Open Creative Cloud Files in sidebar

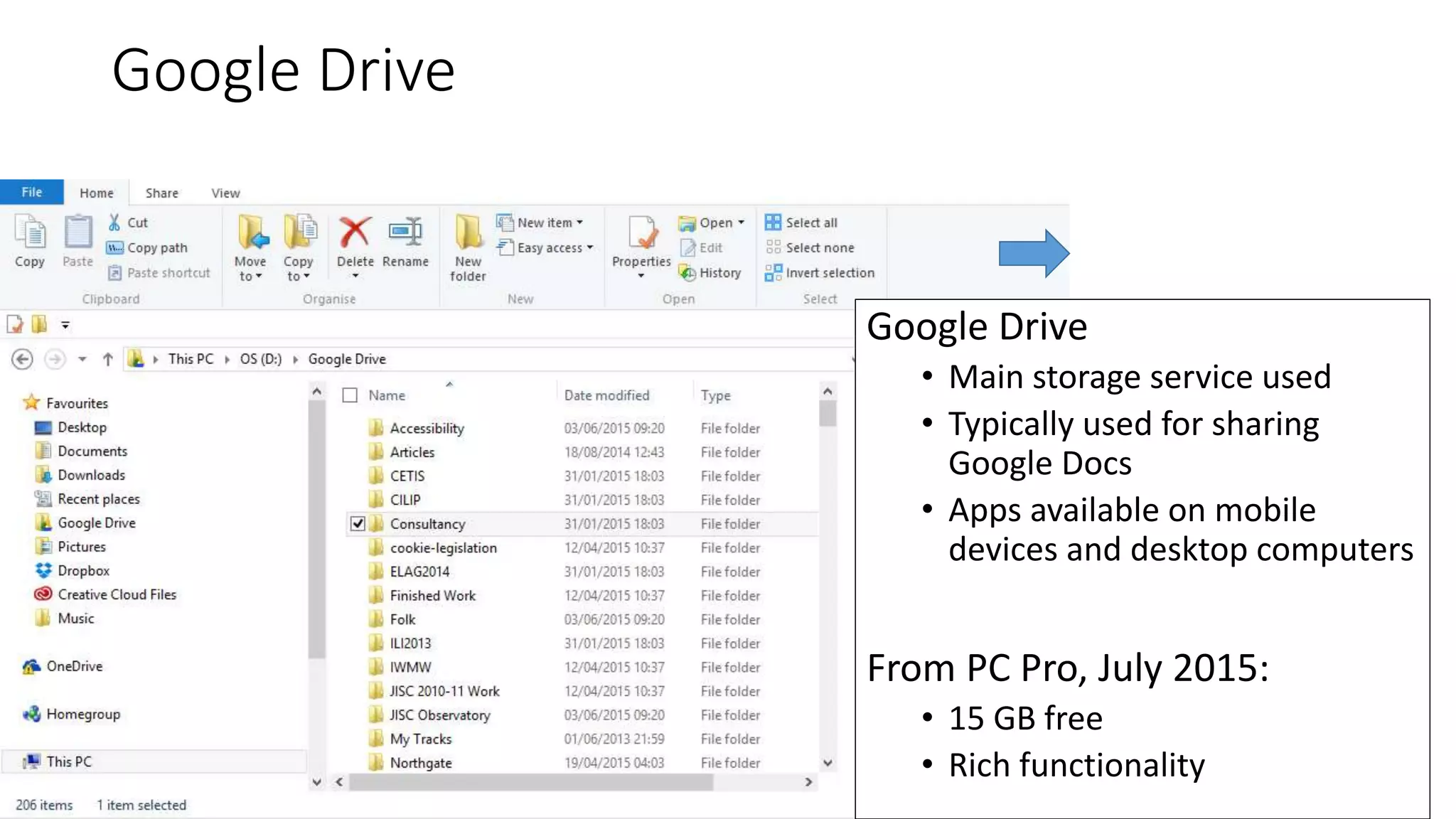coord(105,594)
